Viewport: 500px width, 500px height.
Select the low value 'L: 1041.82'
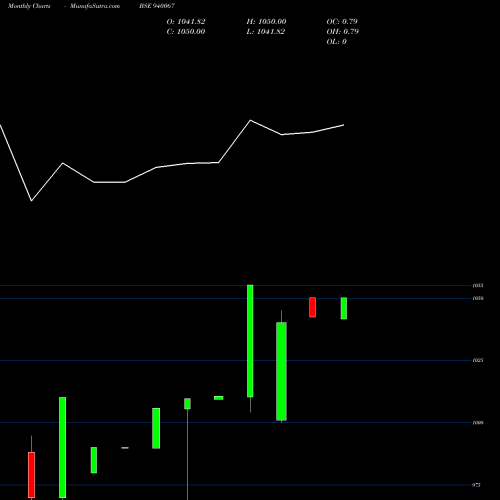point(265,32)
